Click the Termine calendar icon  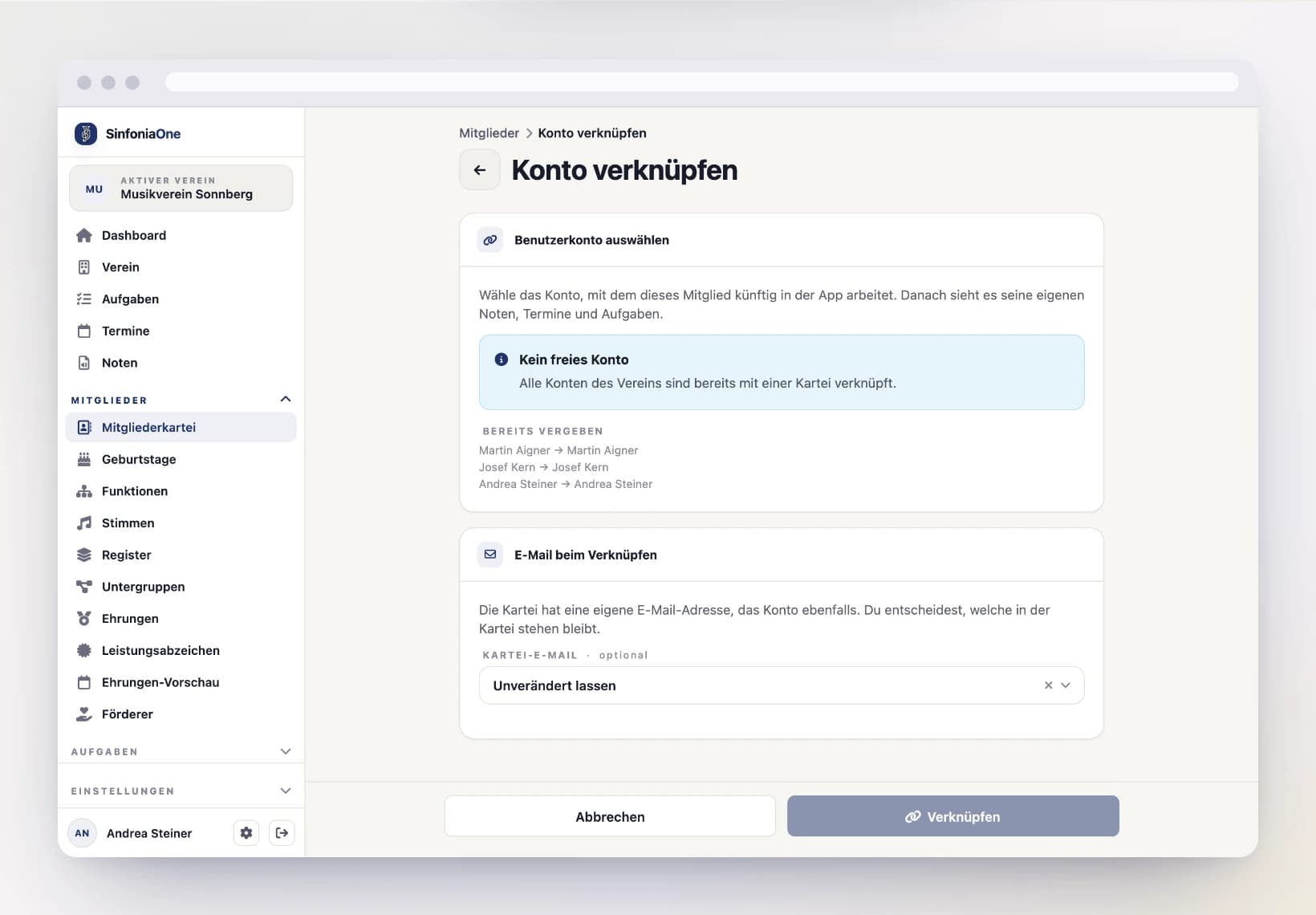(84, 331)
